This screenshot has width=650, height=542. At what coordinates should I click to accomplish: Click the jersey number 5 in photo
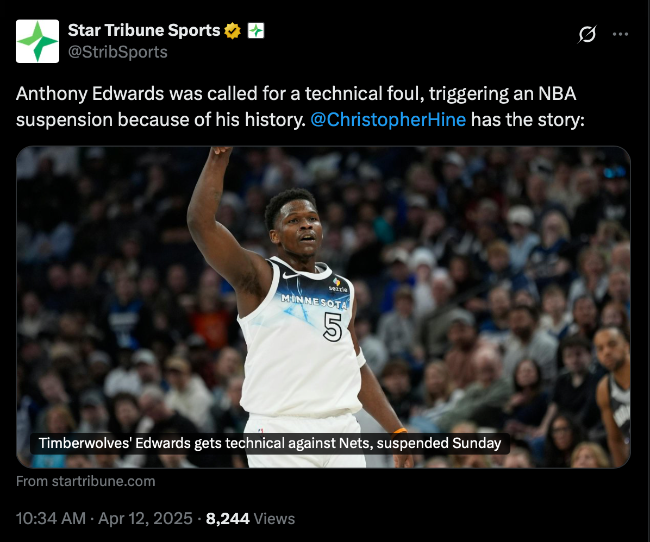tap(332, 327)
